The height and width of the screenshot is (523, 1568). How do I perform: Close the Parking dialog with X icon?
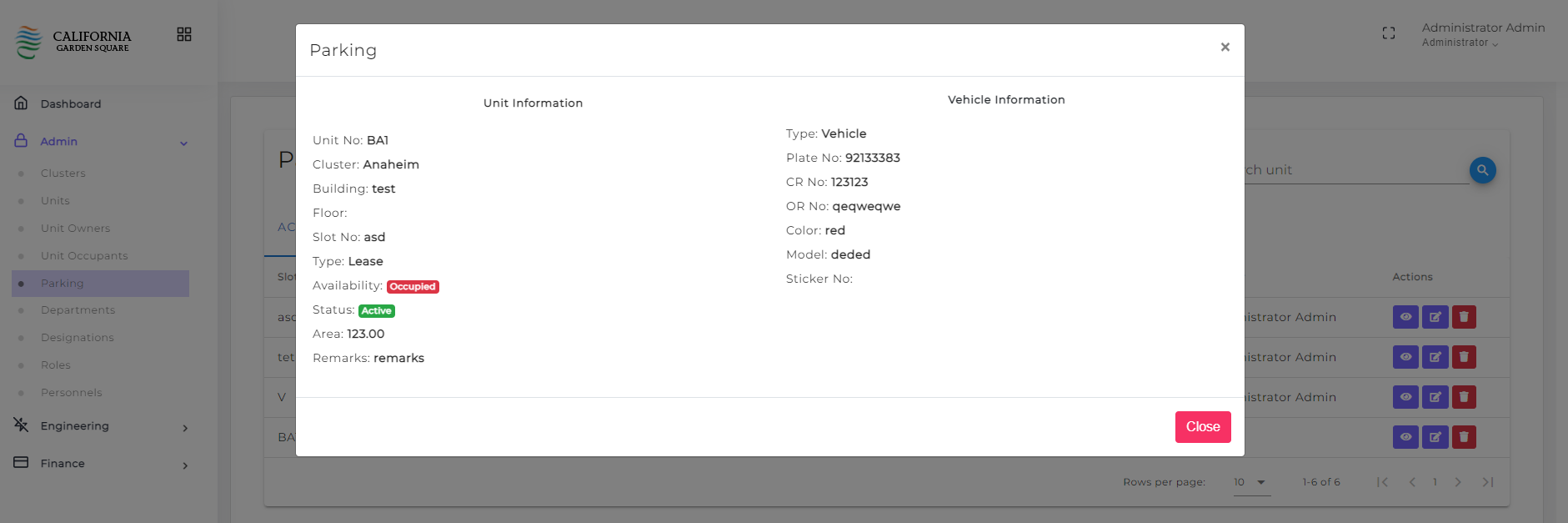pyautogui.click(x=1225, y=48)
